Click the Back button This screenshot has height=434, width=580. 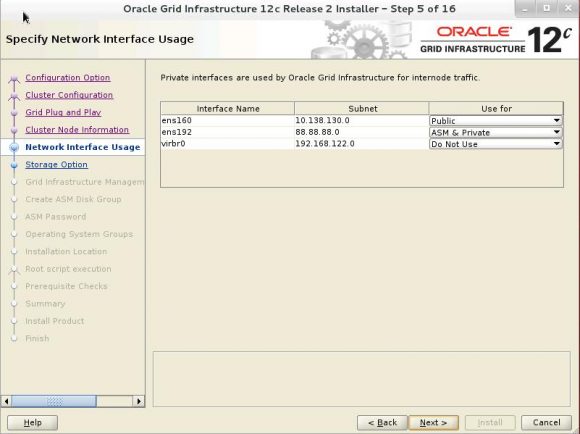click(x=382, y=423)
